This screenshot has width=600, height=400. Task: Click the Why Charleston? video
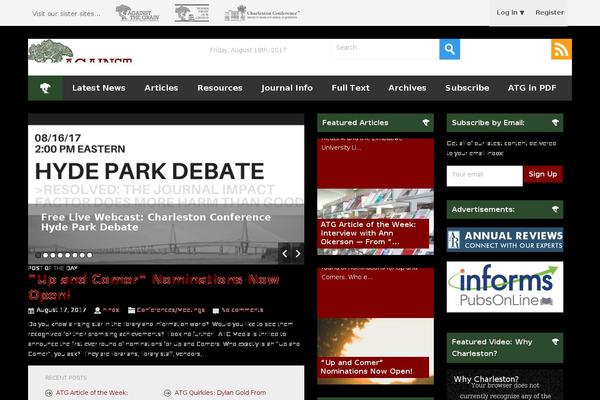click(x=505, y=385)
